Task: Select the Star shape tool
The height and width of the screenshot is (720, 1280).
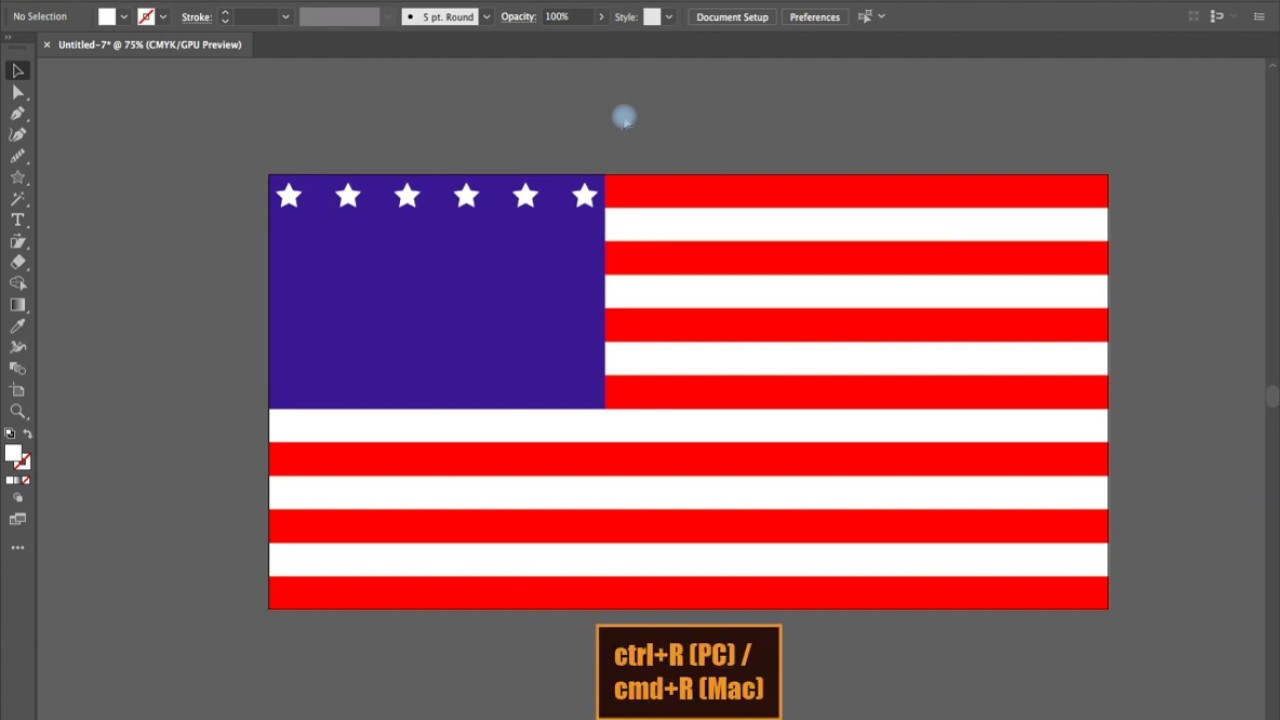Action: [x=17, y=177]
